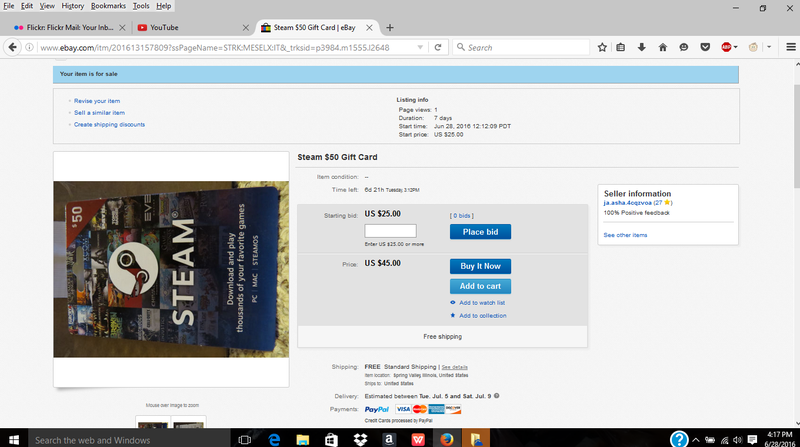
Task: Click the delivery estimate help icon
Action: coord(496,396)
